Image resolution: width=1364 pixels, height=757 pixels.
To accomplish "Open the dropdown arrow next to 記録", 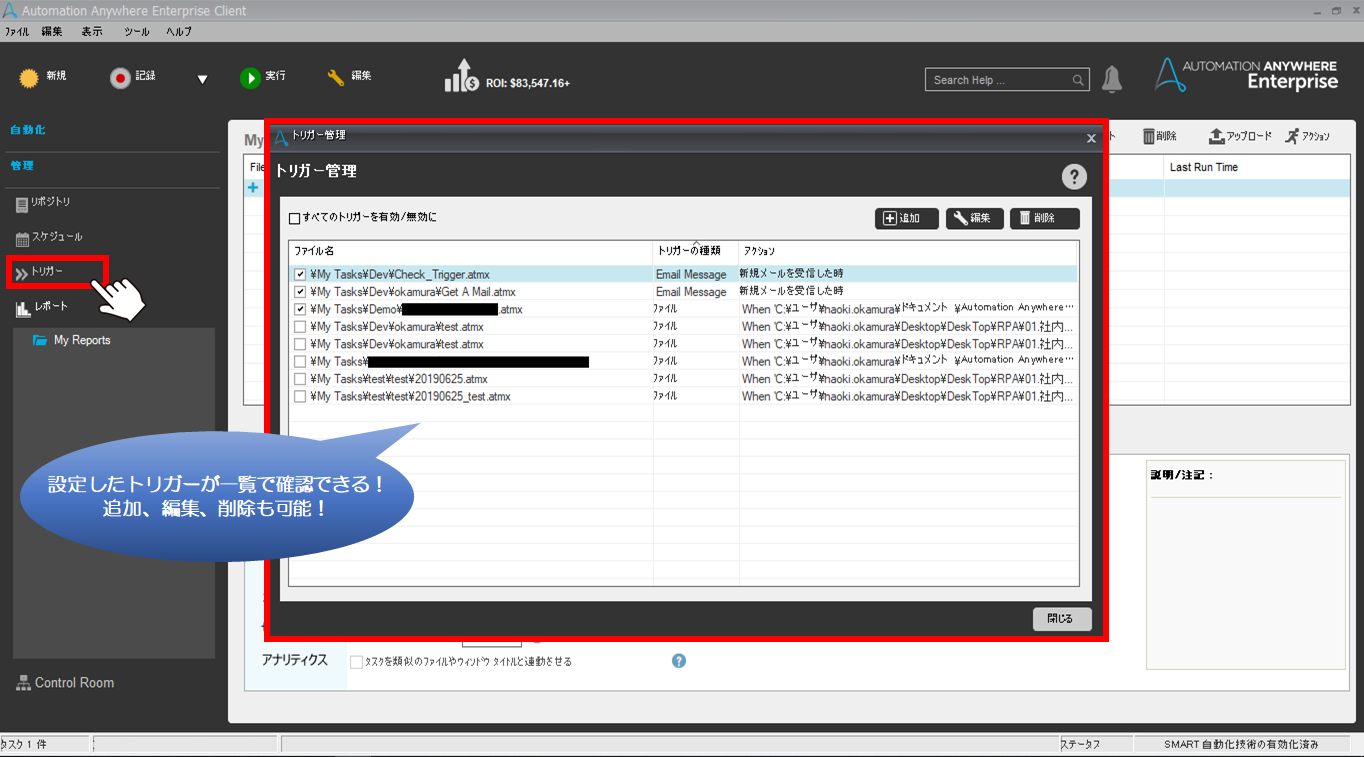I will (202, 80).
